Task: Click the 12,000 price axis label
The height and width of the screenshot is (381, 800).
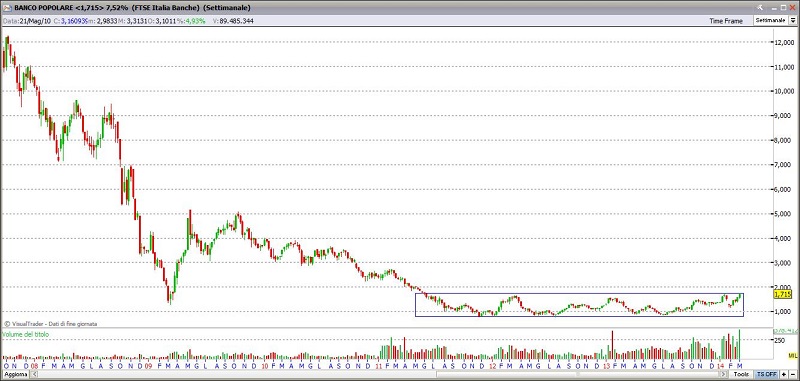Action: pyautogui.click(x=784, y=43)
